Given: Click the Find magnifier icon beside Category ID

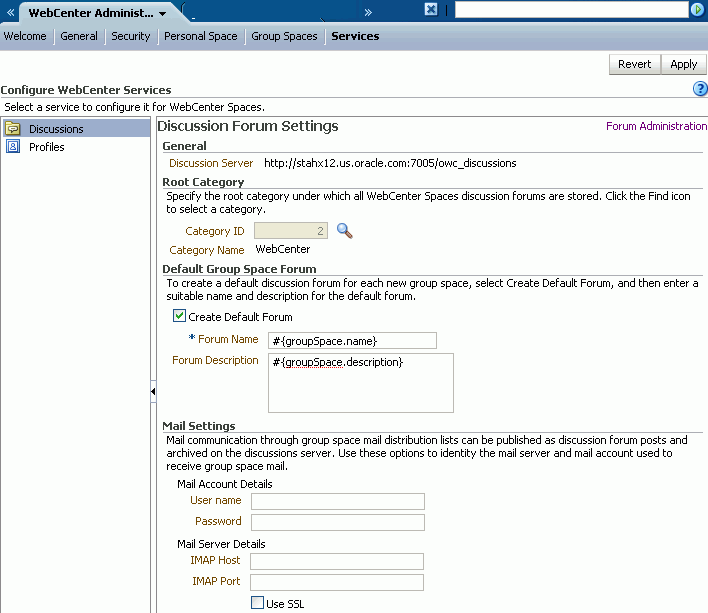Looking at the screenshot, I should [x=345, y=231].
